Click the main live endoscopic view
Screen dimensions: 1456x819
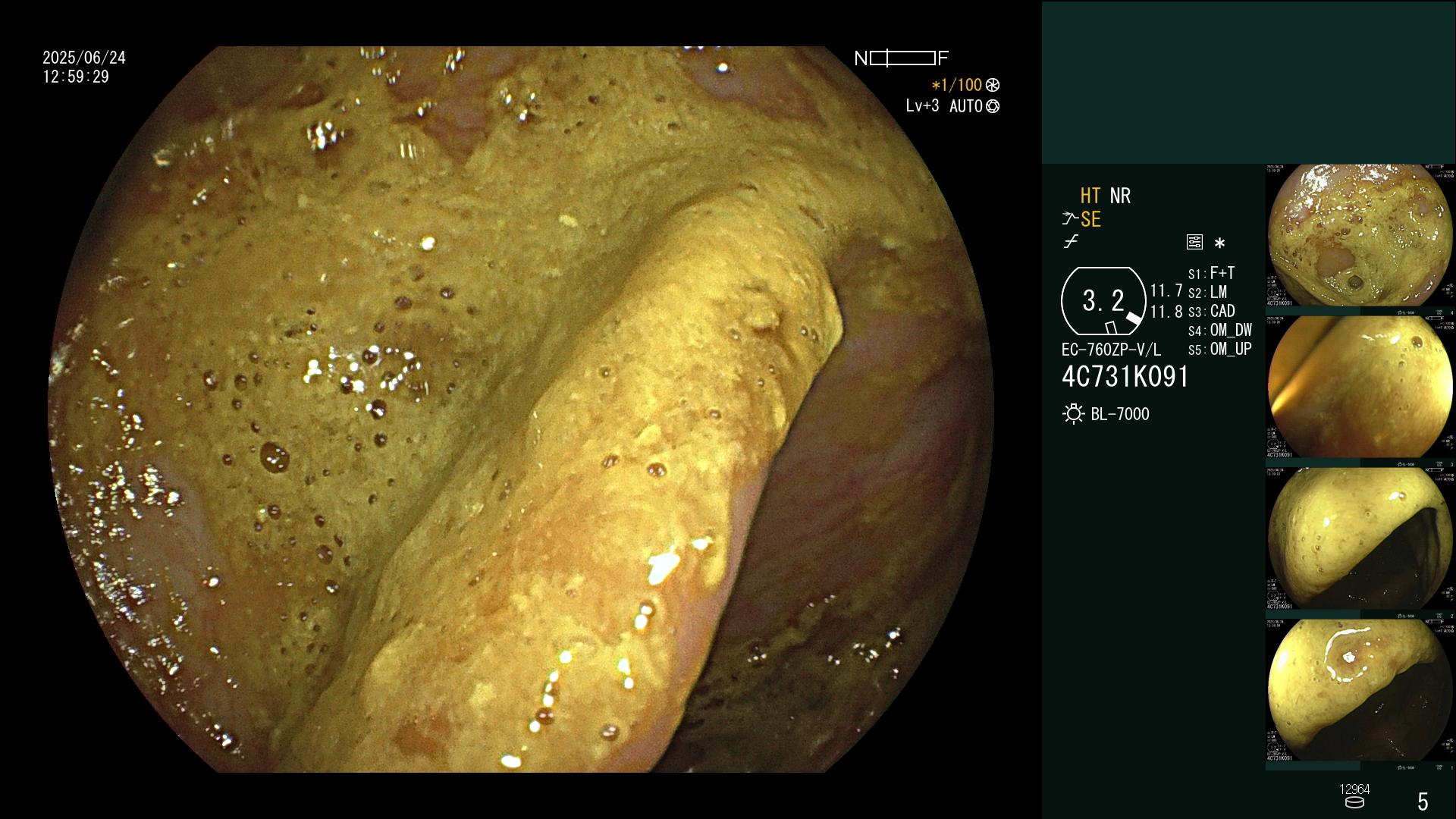point(521,409)
